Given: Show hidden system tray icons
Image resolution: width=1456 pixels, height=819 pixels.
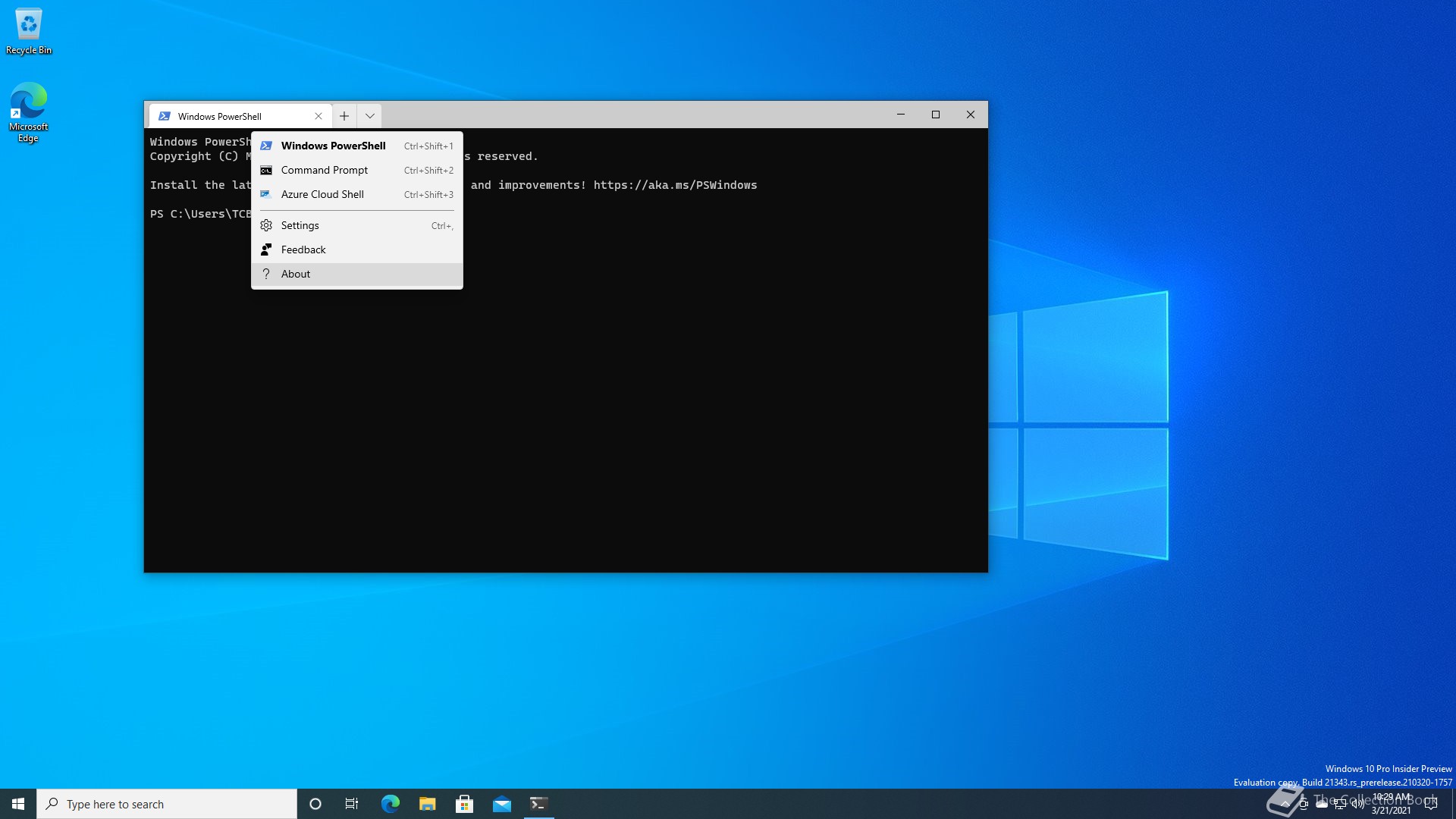Looking at the screenshot, I should (x=1285, y=804).
